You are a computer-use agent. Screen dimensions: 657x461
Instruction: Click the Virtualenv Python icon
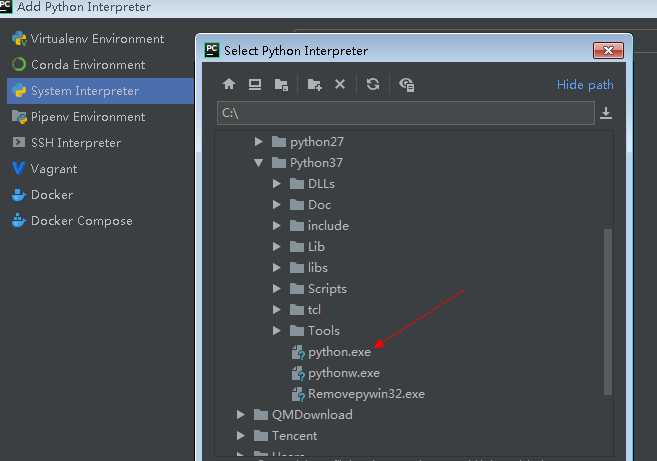[x=19, y=39]
